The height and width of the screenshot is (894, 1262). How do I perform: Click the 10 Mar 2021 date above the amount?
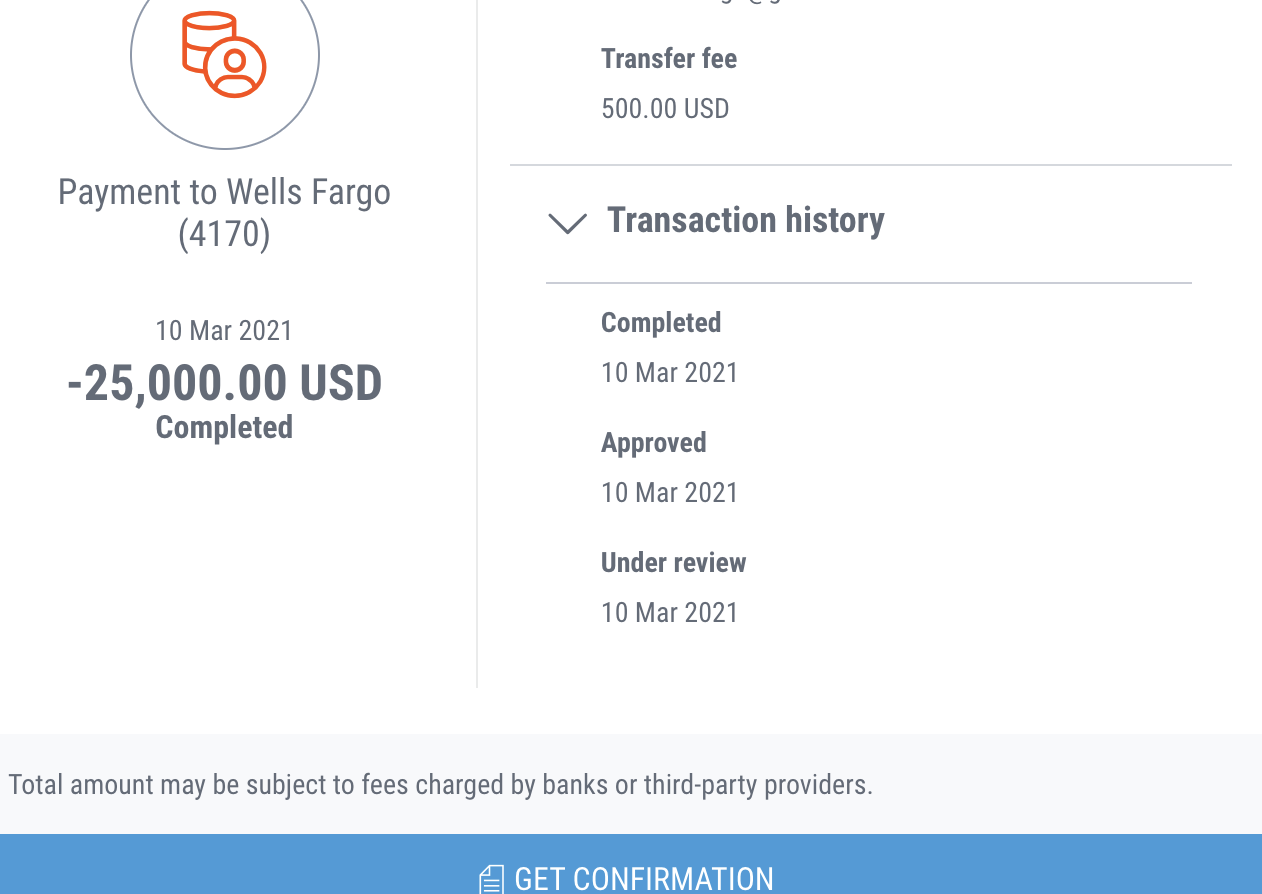[224, 331]
